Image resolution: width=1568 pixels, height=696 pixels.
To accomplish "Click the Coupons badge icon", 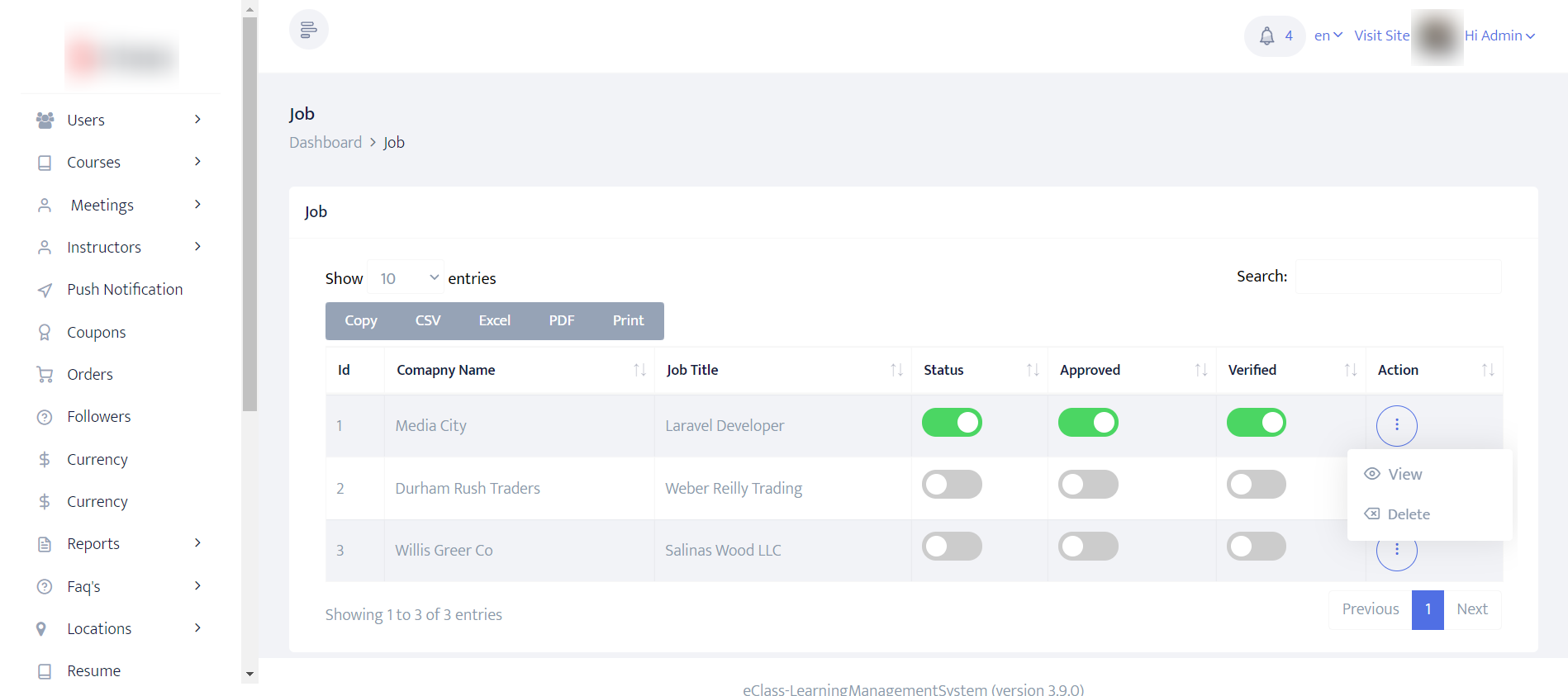I will [45, 332].
